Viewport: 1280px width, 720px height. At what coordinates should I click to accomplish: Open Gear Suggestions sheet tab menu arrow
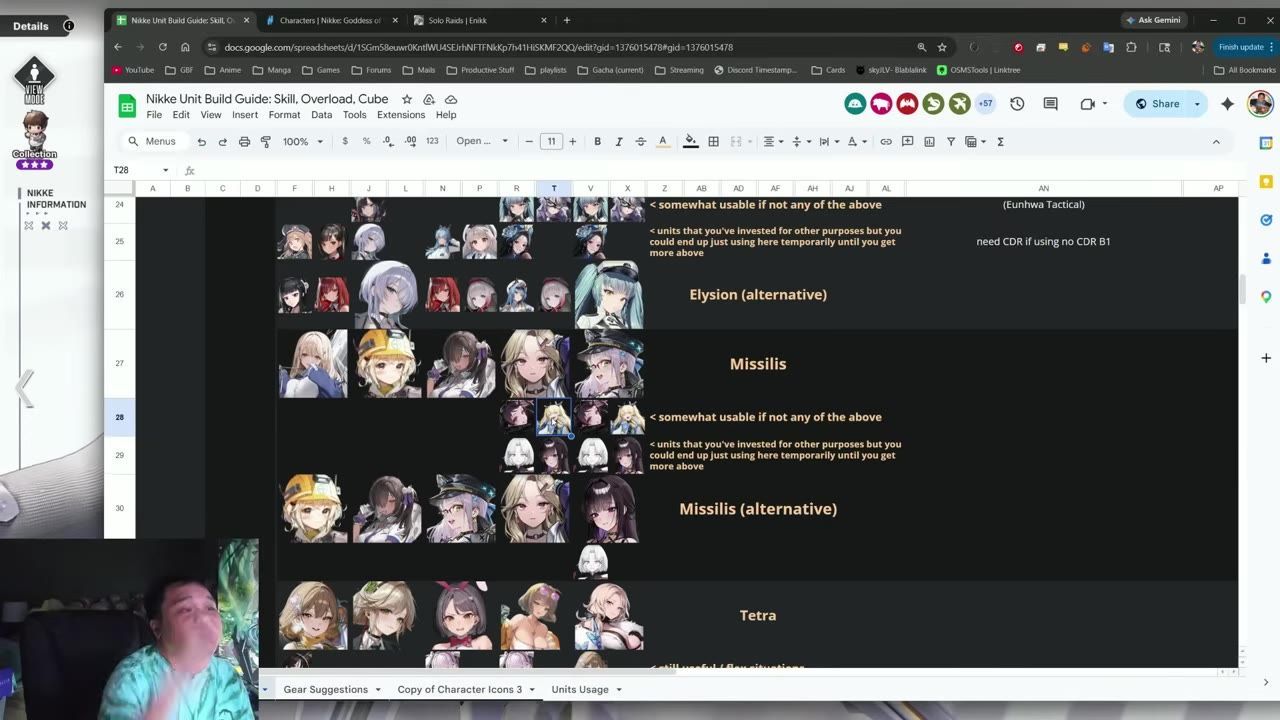378,690
